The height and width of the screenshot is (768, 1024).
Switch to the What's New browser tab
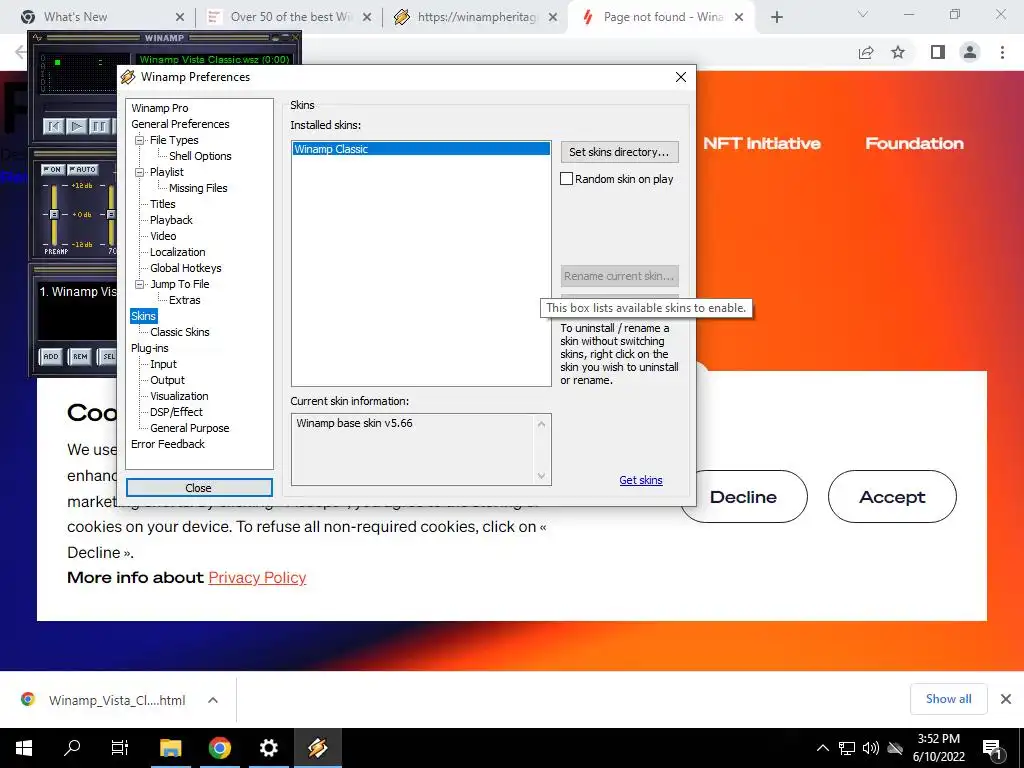click(x=98, y=17)
